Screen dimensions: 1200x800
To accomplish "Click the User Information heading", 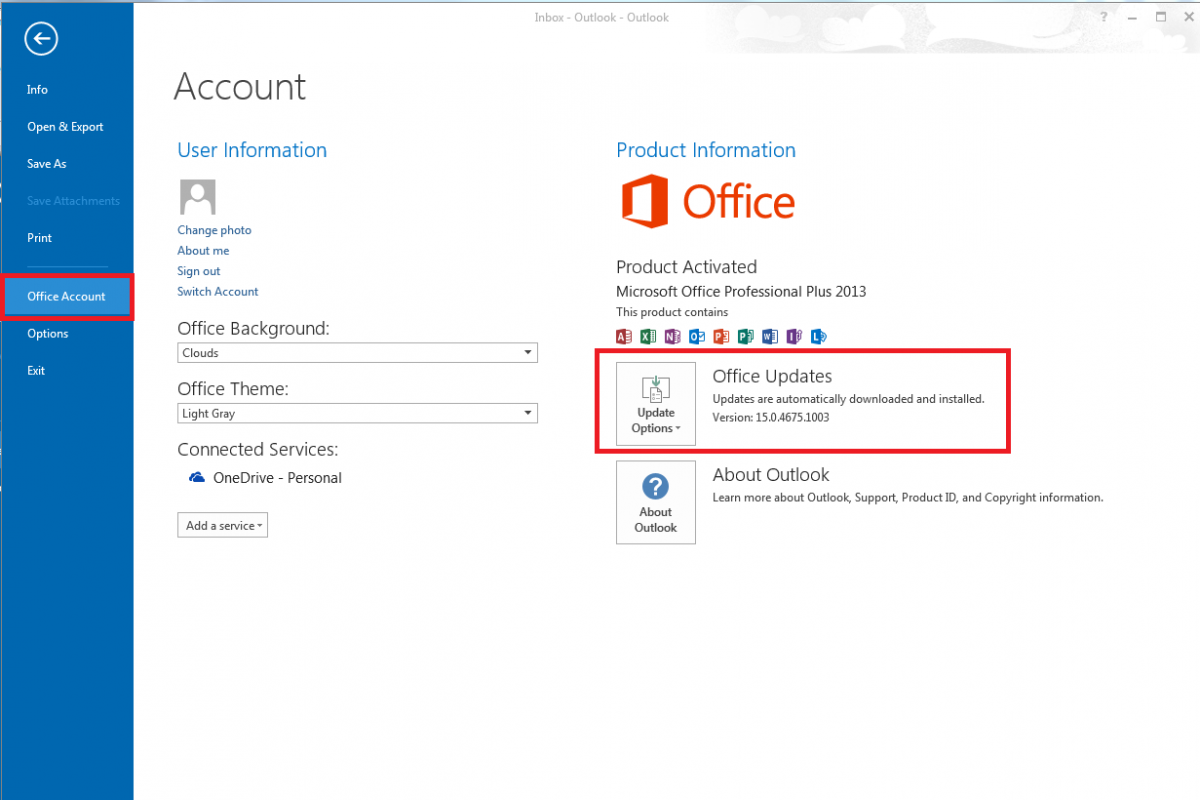I will click(252, 150).
